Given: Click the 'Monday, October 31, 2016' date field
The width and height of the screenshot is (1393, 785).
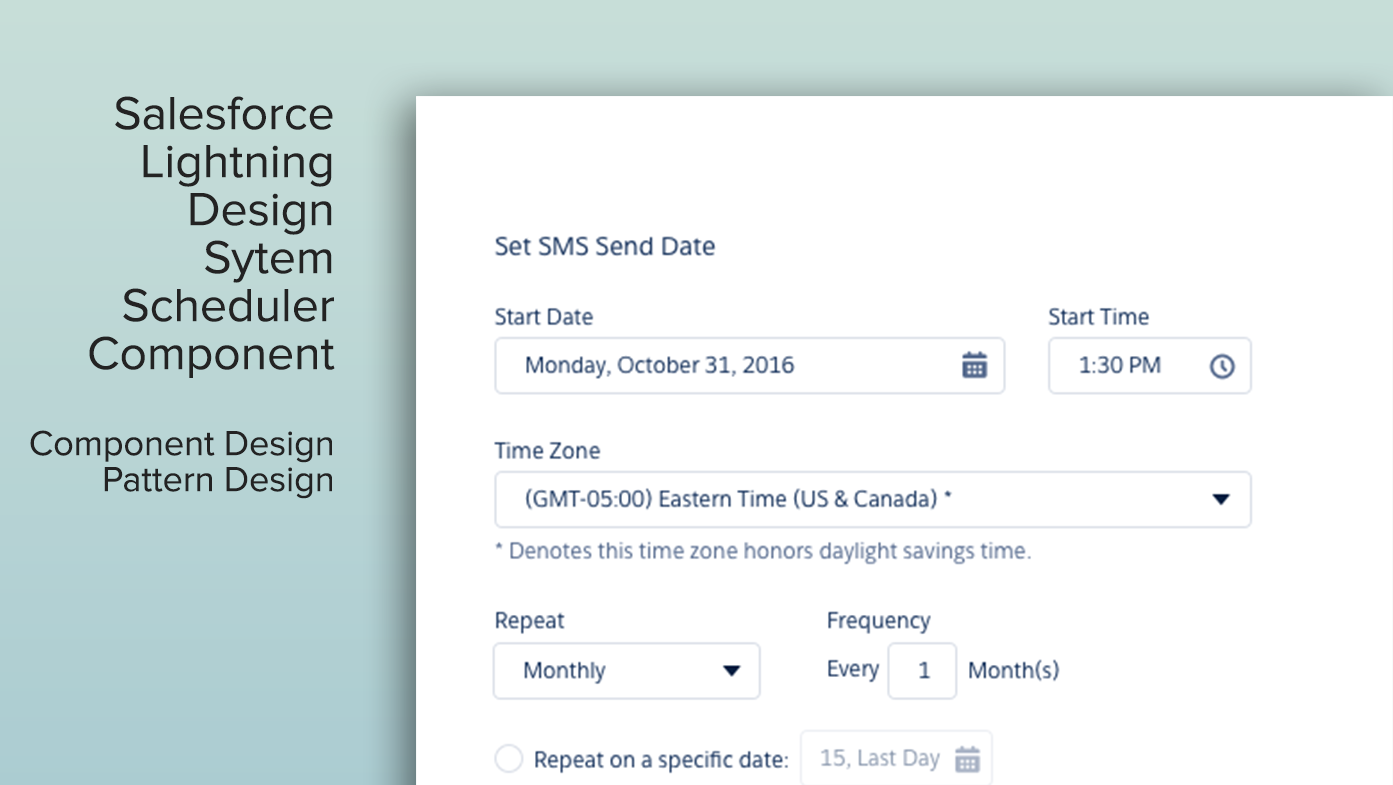Looking at the screenshot, I should pyautogui.click(x=749, y=365).
